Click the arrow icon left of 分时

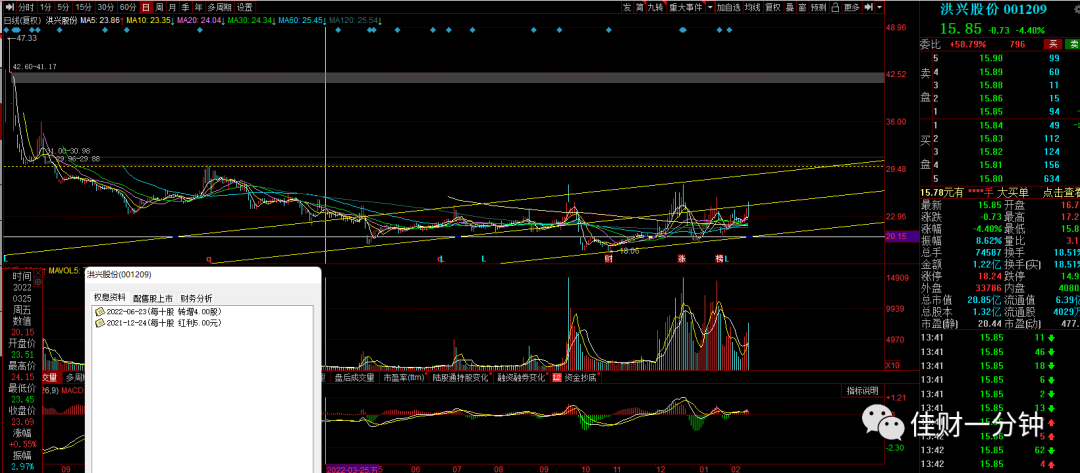(9, 8)
